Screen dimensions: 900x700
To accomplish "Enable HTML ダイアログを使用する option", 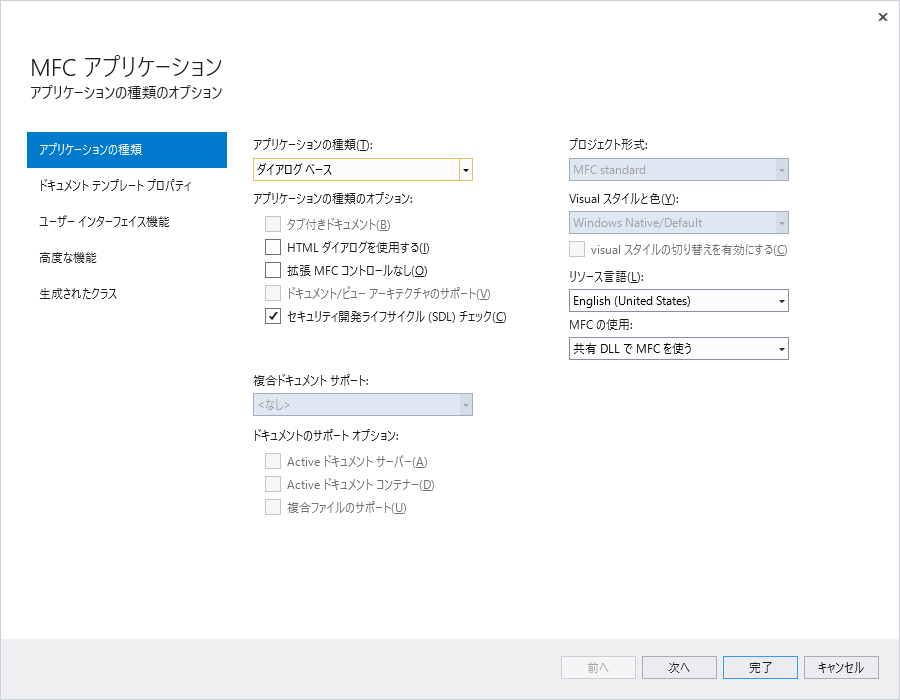I will pos(272,246).
